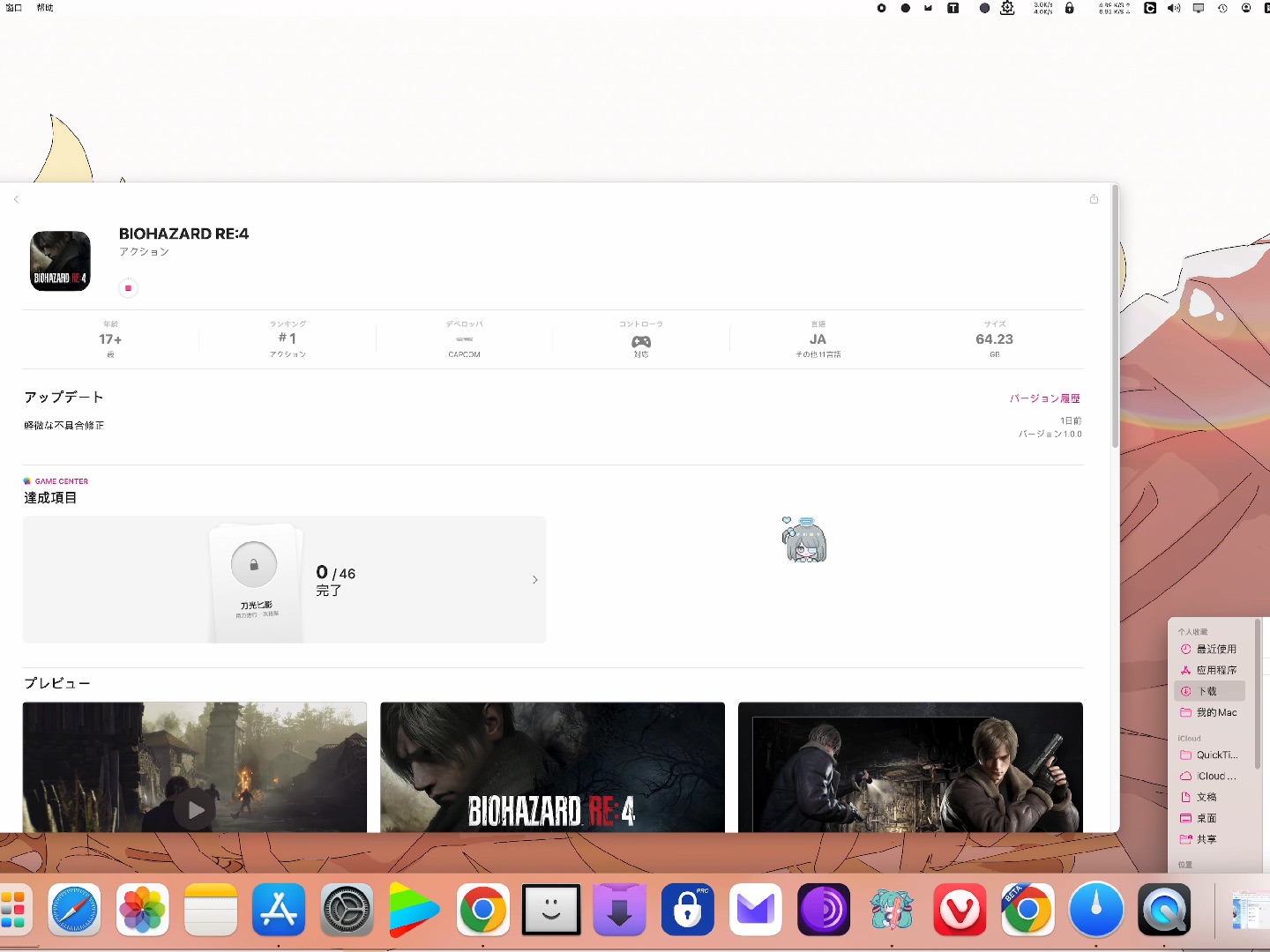
Task: Open Launchpad from the Dock
Action: point(12,910)
